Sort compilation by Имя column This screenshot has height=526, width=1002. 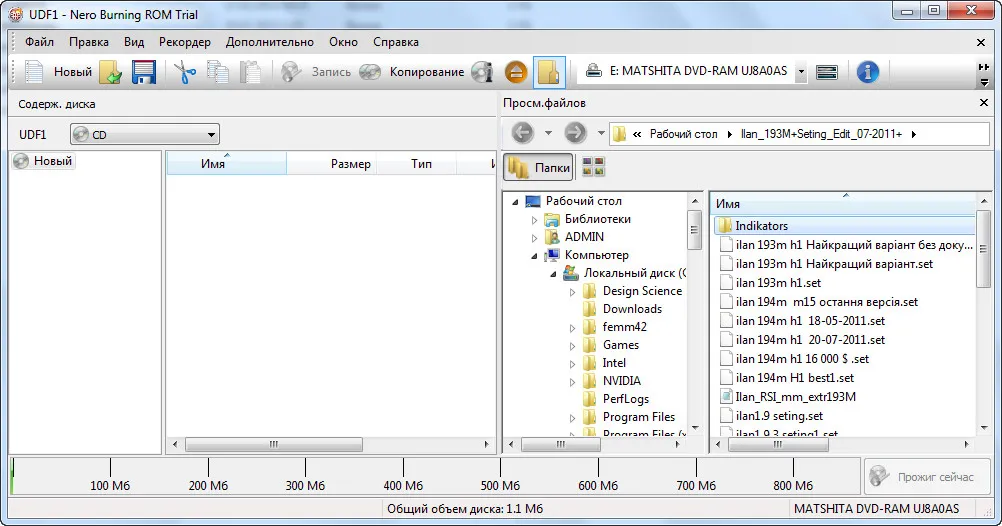coord(226,164)
